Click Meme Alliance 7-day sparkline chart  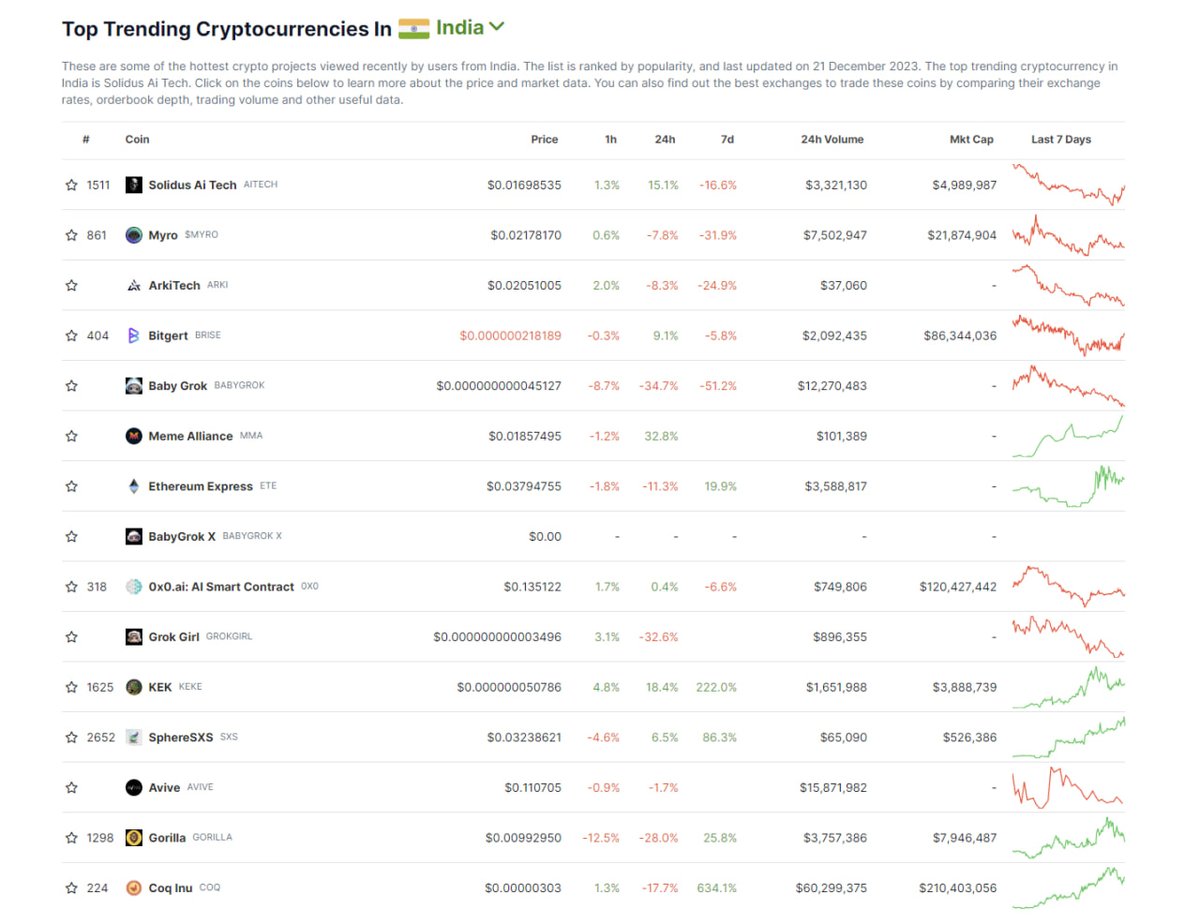[1068, 436]
